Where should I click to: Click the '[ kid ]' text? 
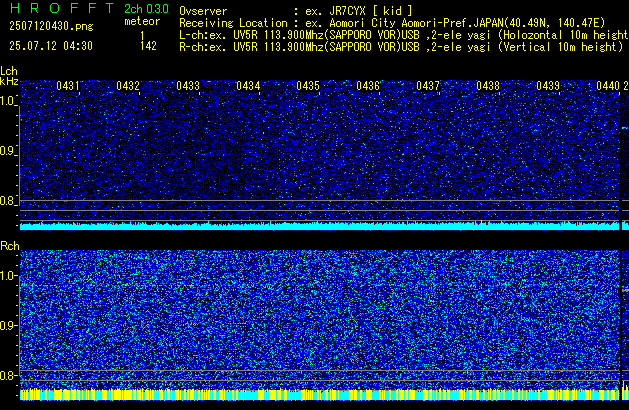393,11
